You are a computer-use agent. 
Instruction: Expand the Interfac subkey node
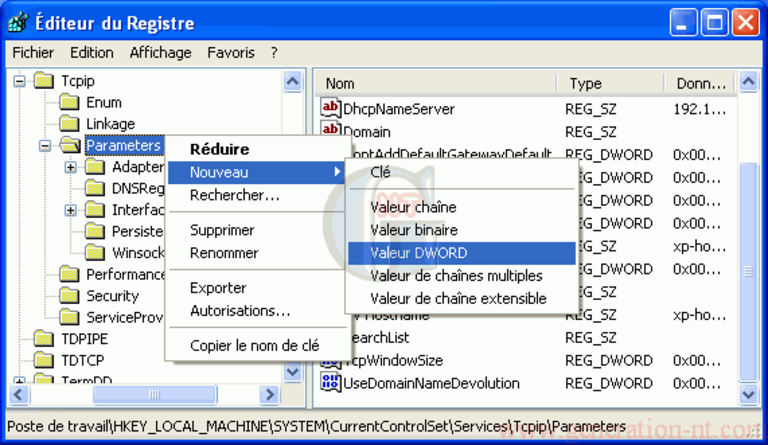(71, 211)
